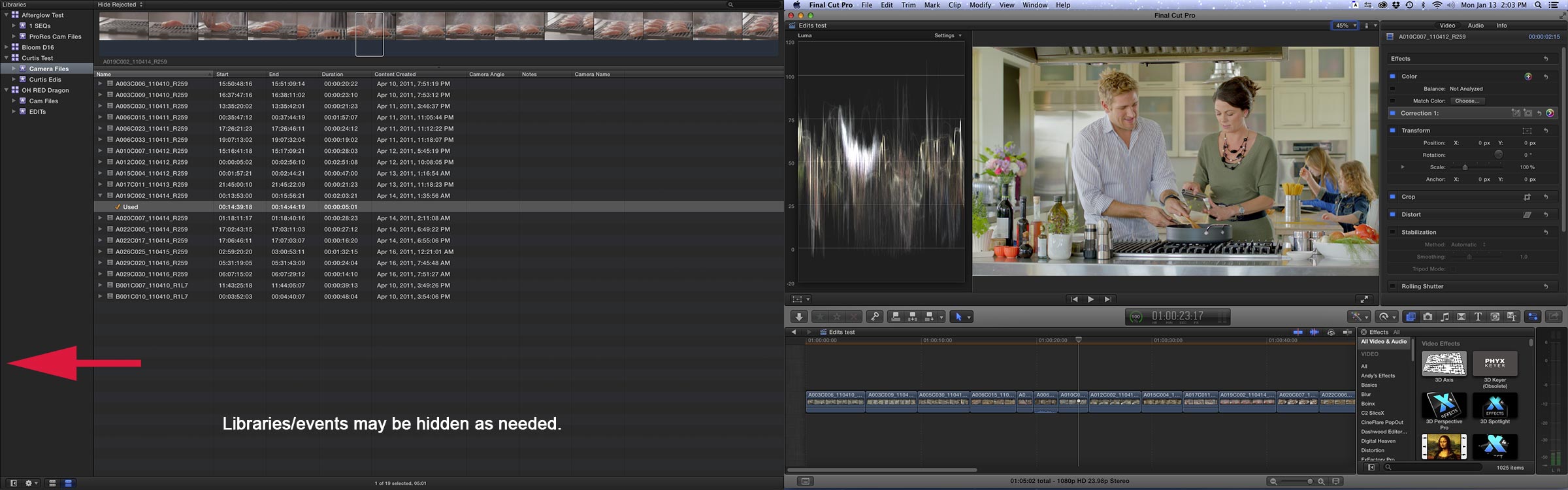Open the Mark menu
Viewport: 1568px width, 490px height.
(x=932, y=5)
